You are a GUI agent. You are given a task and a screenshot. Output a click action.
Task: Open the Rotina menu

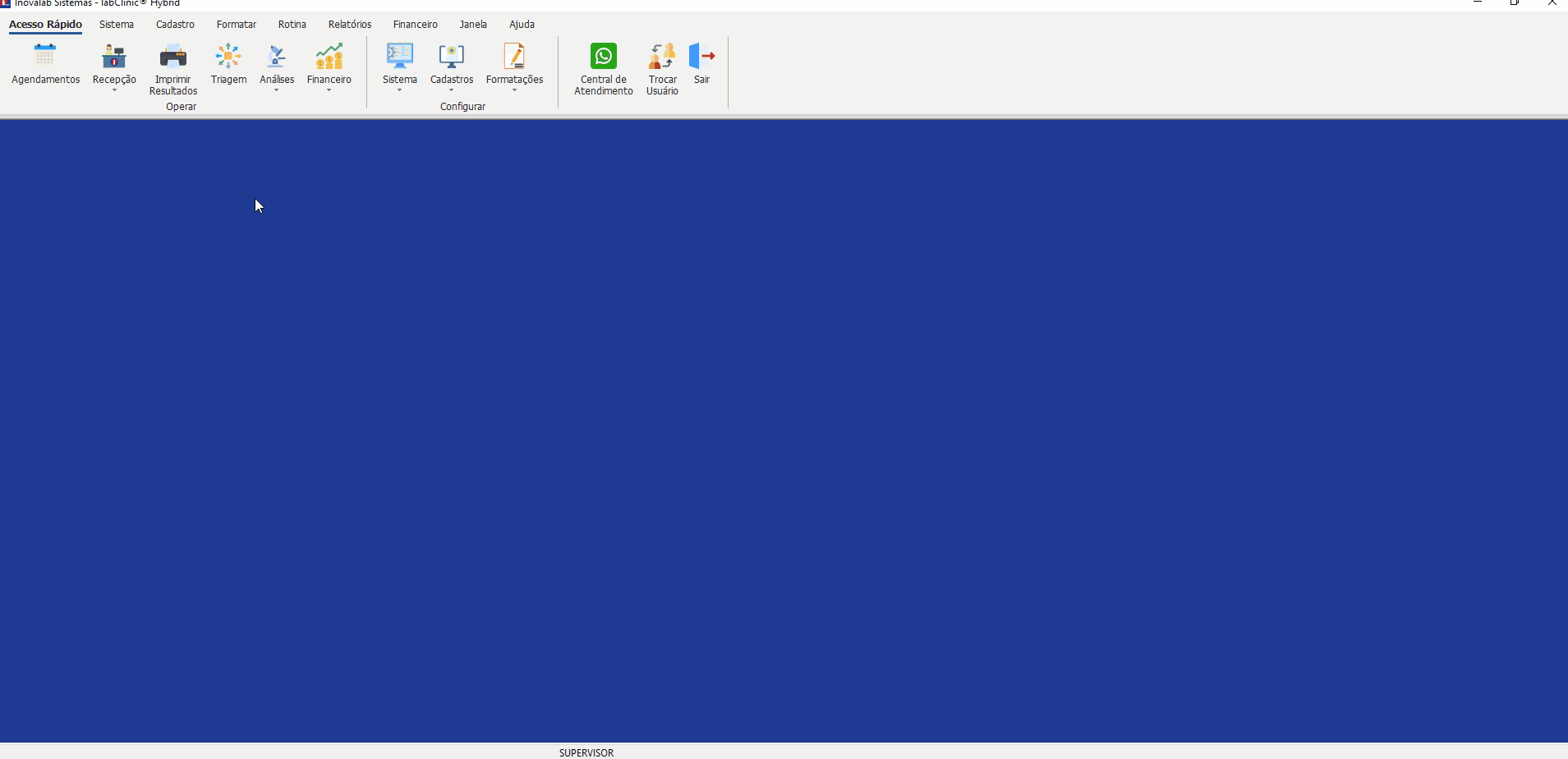(x=292, y=25)
